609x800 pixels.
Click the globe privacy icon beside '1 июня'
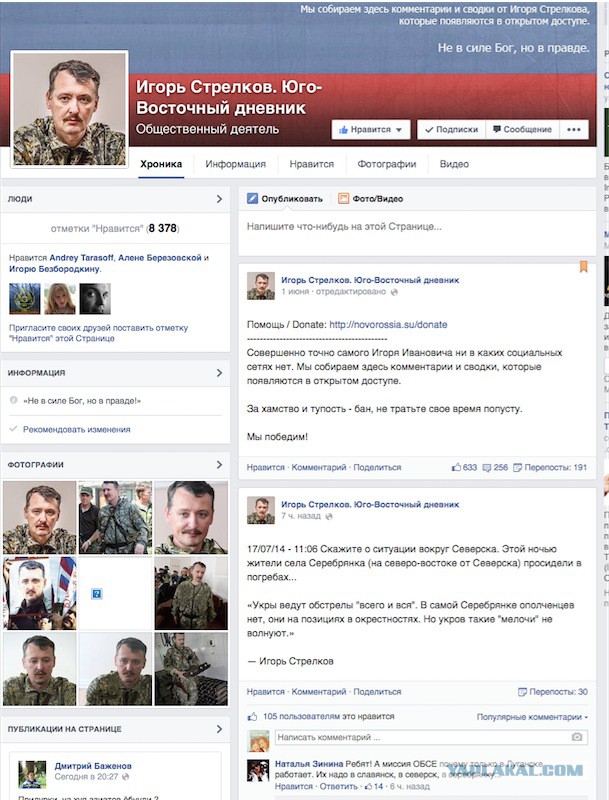pos(394,292)
